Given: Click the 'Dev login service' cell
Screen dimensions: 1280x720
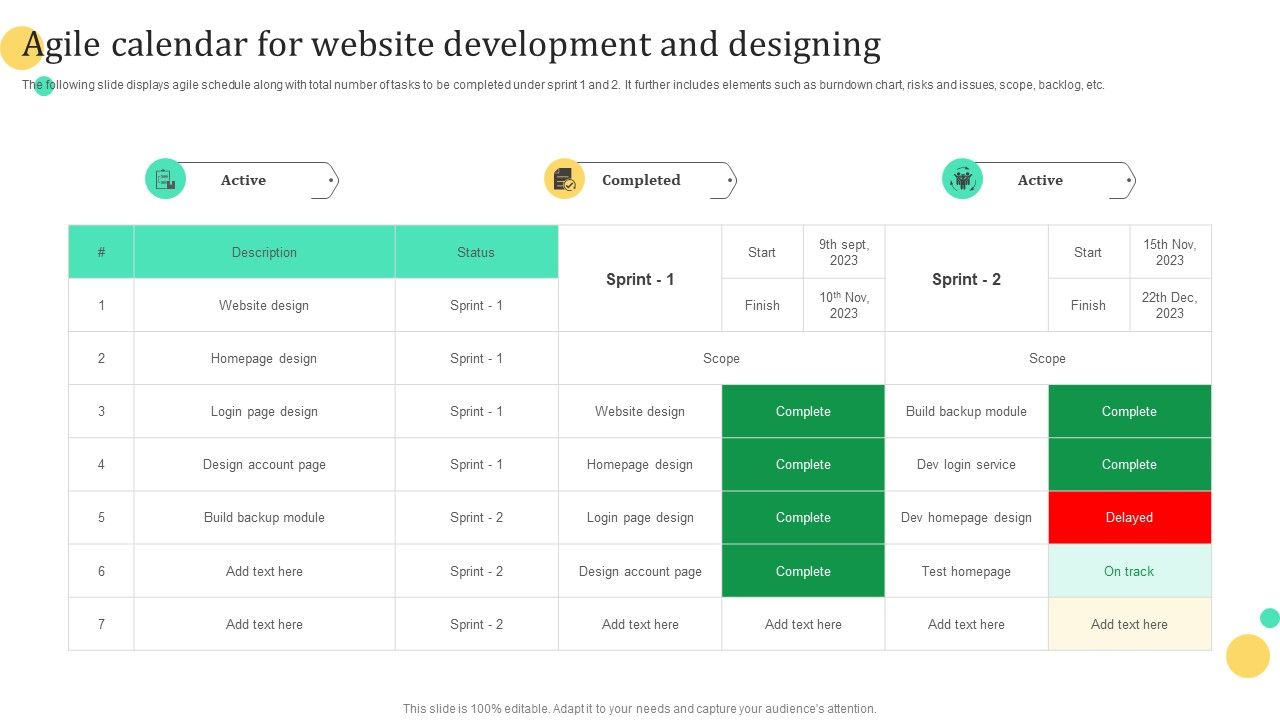Looking at the screenshot, I should 966,464.
